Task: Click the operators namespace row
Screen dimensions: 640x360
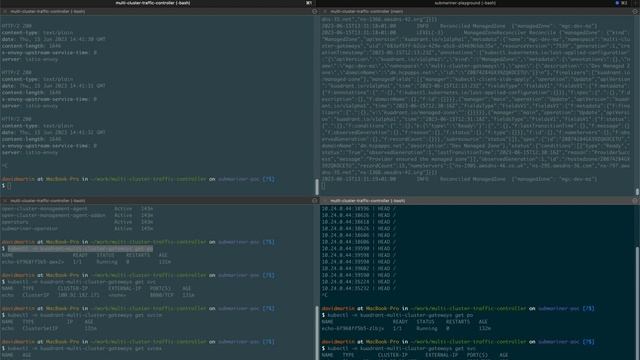Action: click(x=77, y=222)
